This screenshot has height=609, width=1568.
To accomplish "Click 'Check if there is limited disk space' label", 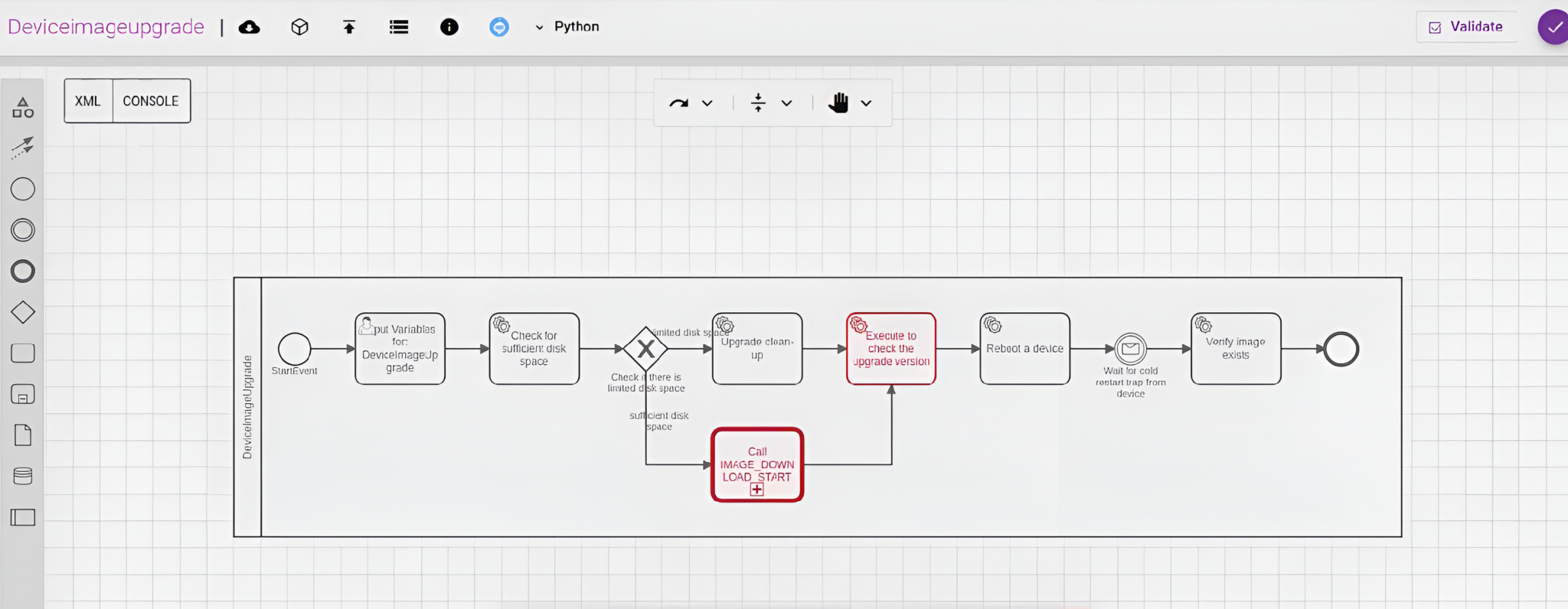I will click(x=646, y=383).
